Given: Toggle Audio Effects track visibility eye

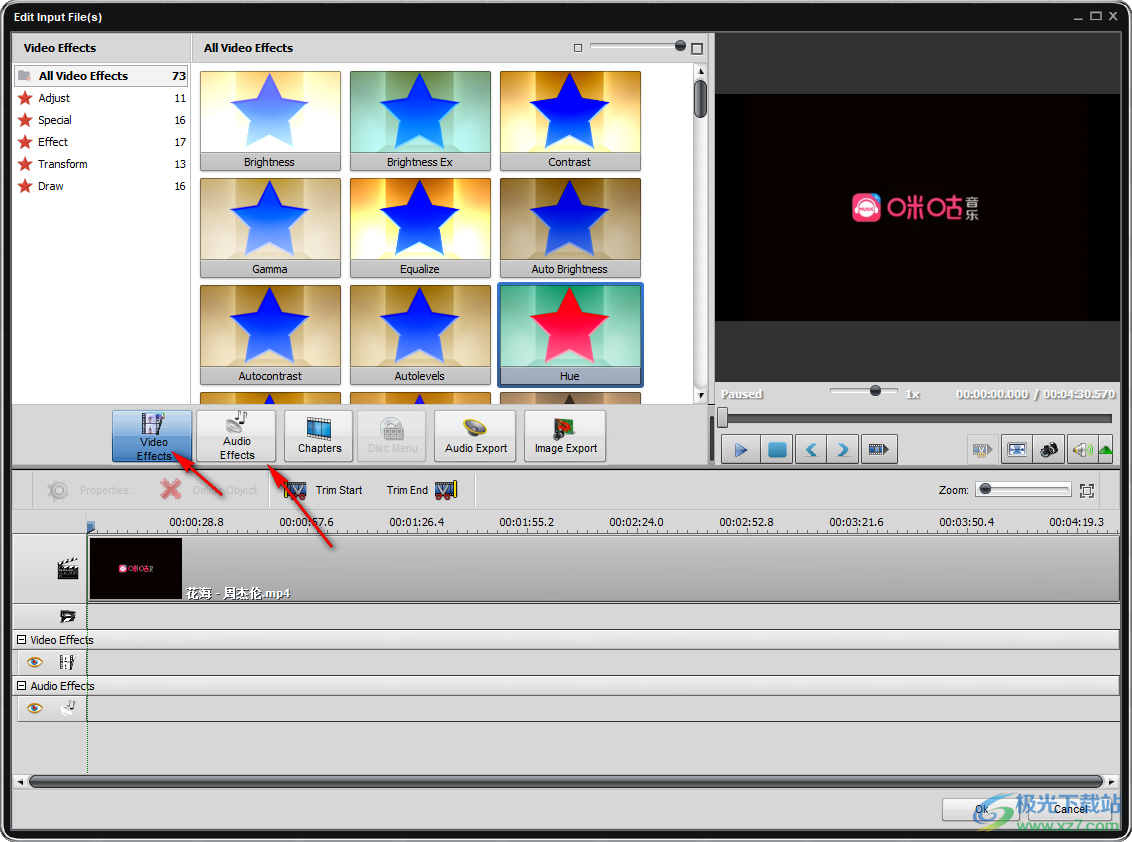Looking at the screenshot, I should click(x=34, y=708).
